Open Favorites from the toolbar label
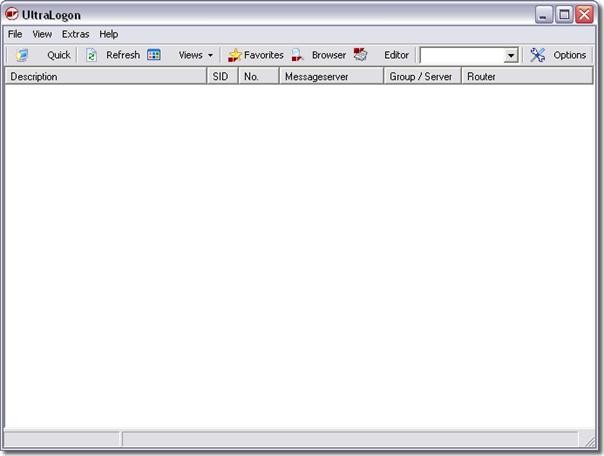The width and height of the screenshot is (604, 456). (263, 55)
